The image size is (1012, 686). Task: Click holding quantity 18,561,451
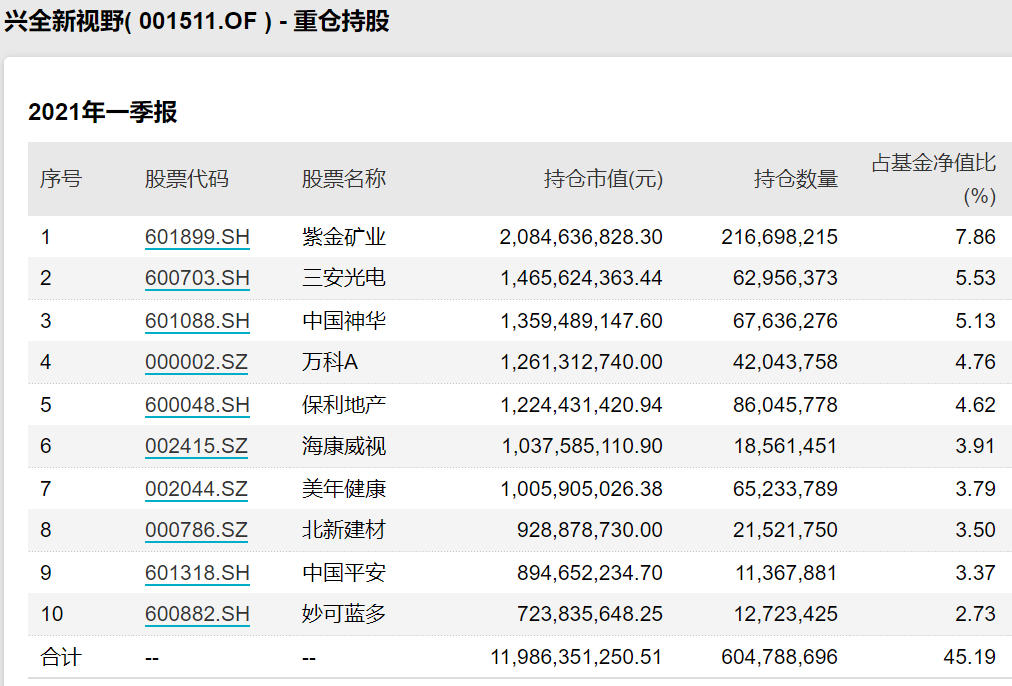(785, 446)
